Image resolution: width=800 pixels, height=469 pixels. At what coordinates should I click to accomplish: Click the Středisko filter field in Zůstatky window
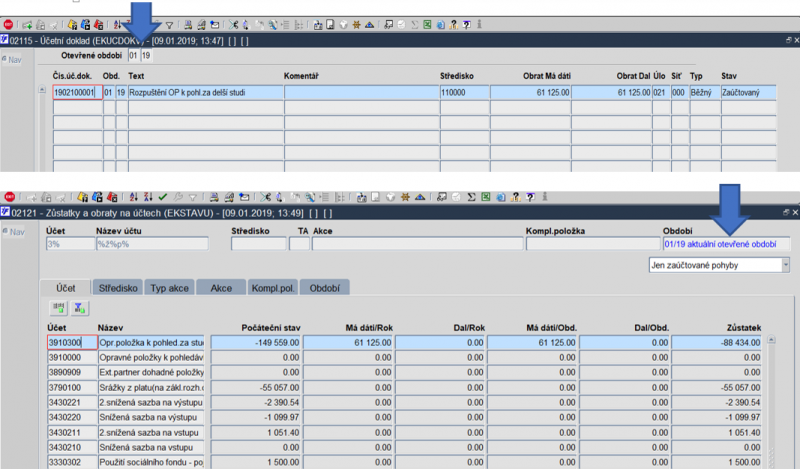click(x=259, y=244)
